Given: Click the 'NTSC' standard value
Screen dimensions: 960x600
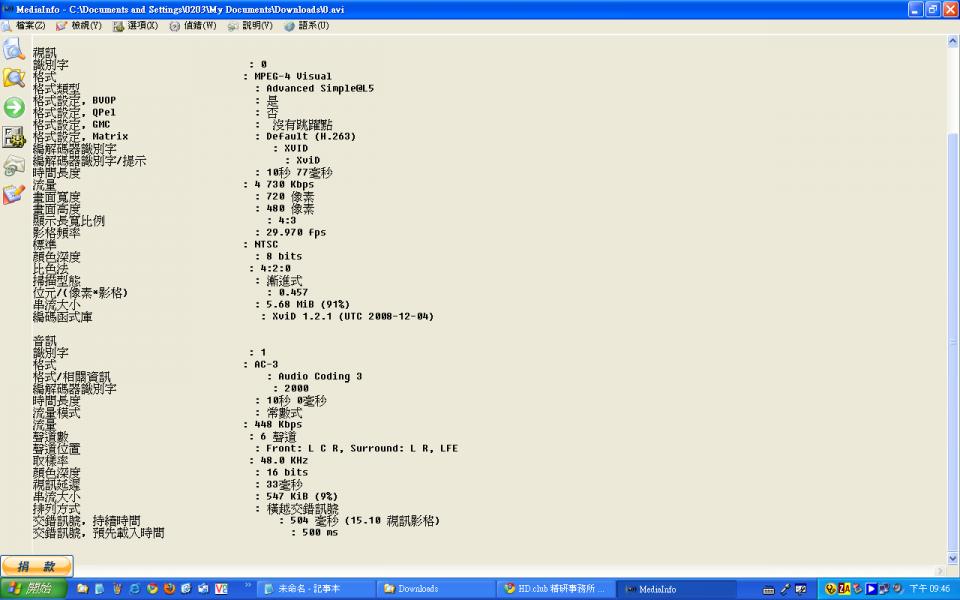Looking at the screenshot, I should [x=266, y=244].
